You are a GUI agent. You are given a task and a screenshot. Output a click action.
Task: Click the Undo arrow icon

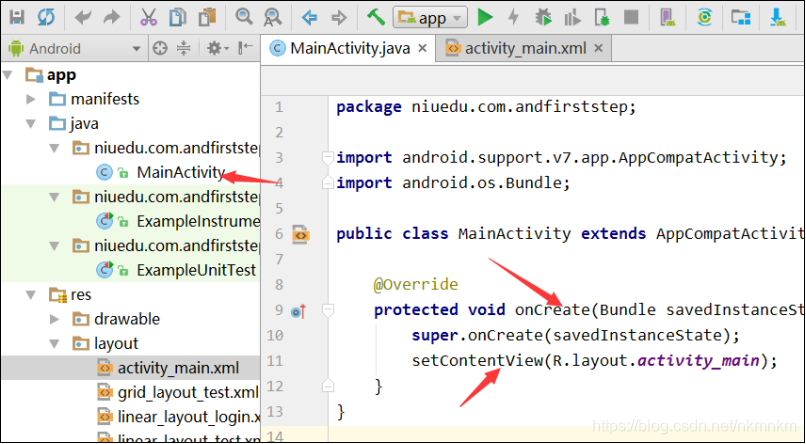(82, 18)
